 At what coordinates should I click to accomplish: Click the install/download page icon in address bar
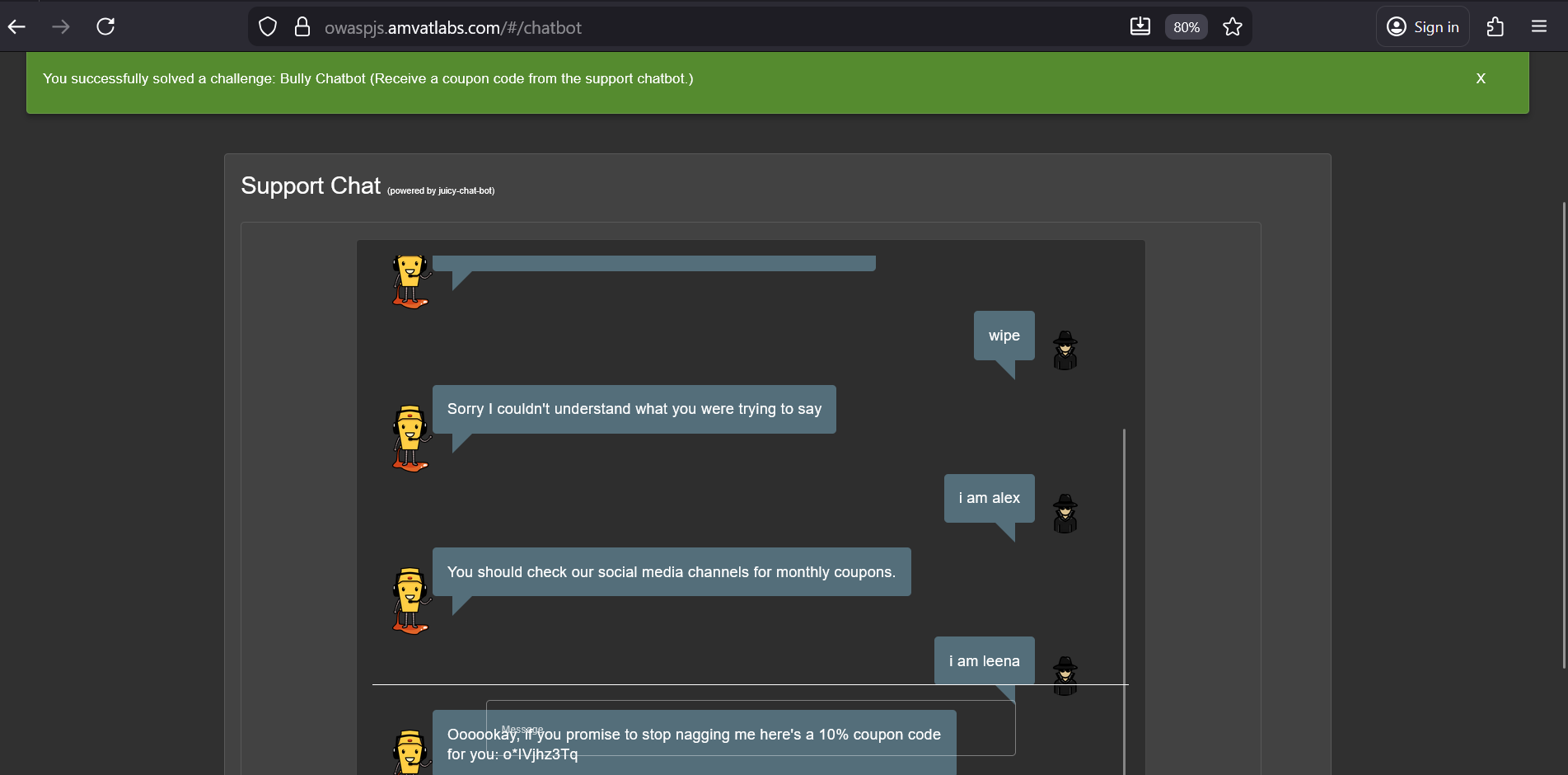[x=1140, y=27]
